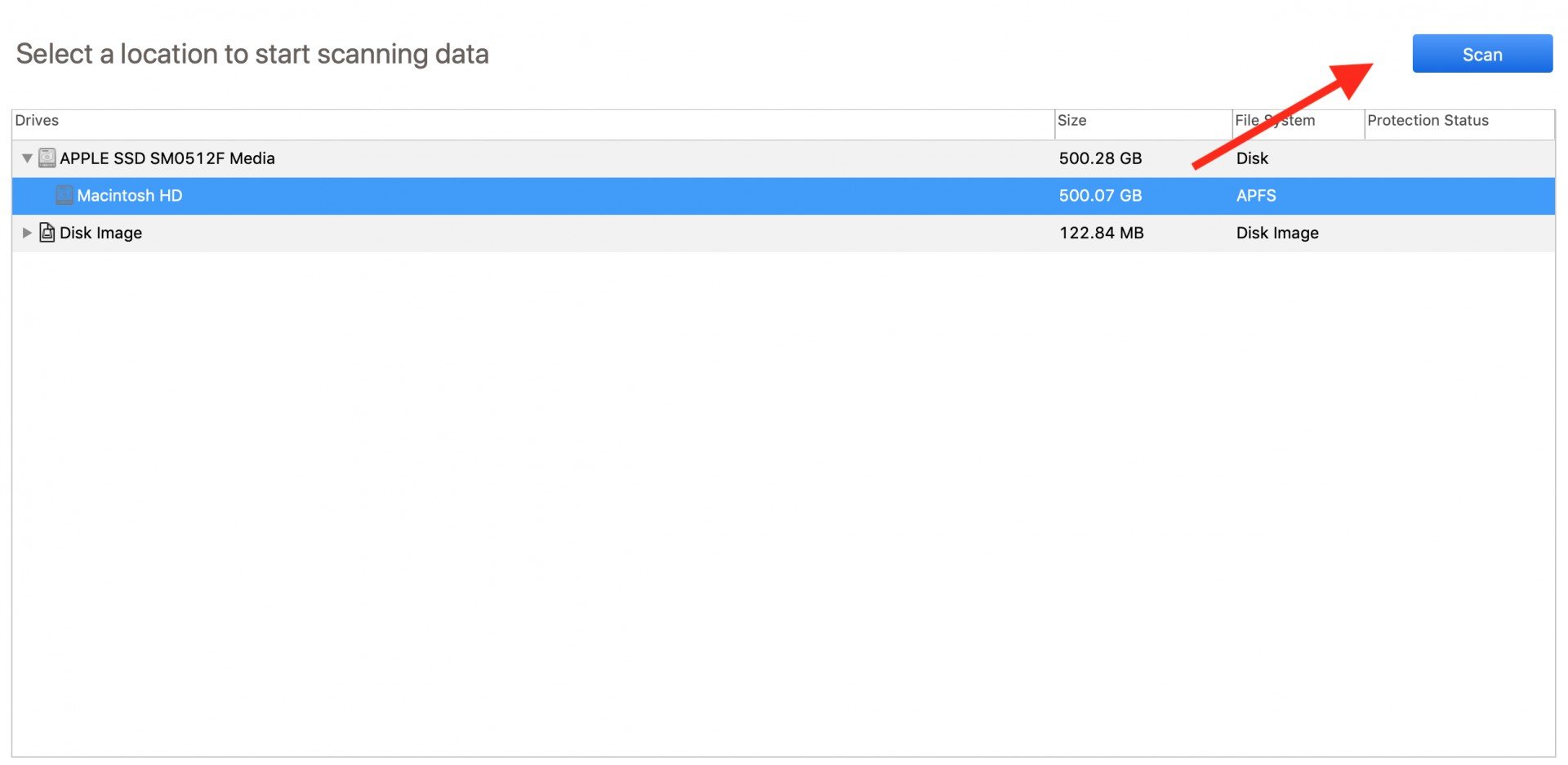
Task: Click the Disk file system cell for APPLE SSD
Action: pyautogui.click(x=1251, y=158)
